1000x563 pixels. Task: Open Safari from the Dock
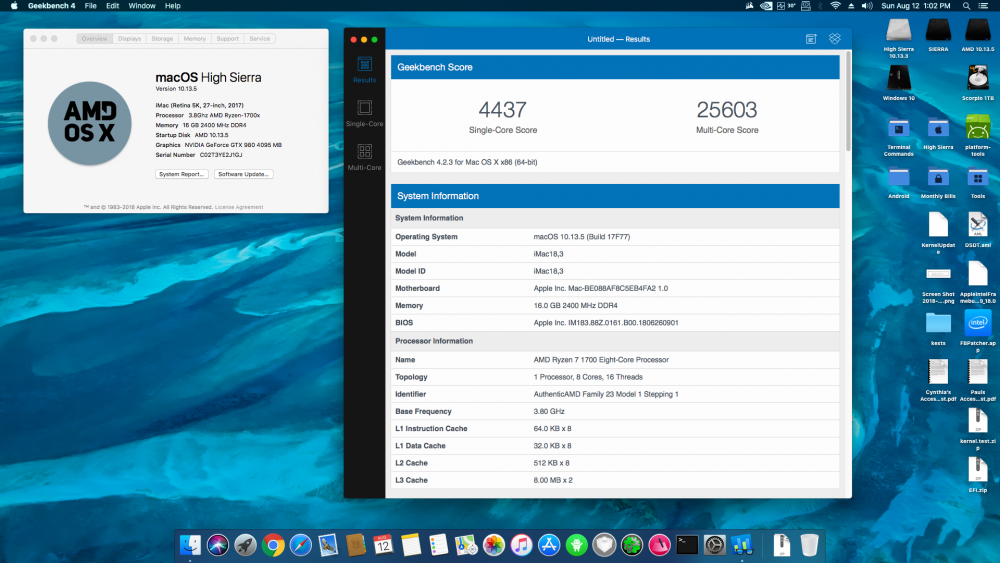[300, 545]
